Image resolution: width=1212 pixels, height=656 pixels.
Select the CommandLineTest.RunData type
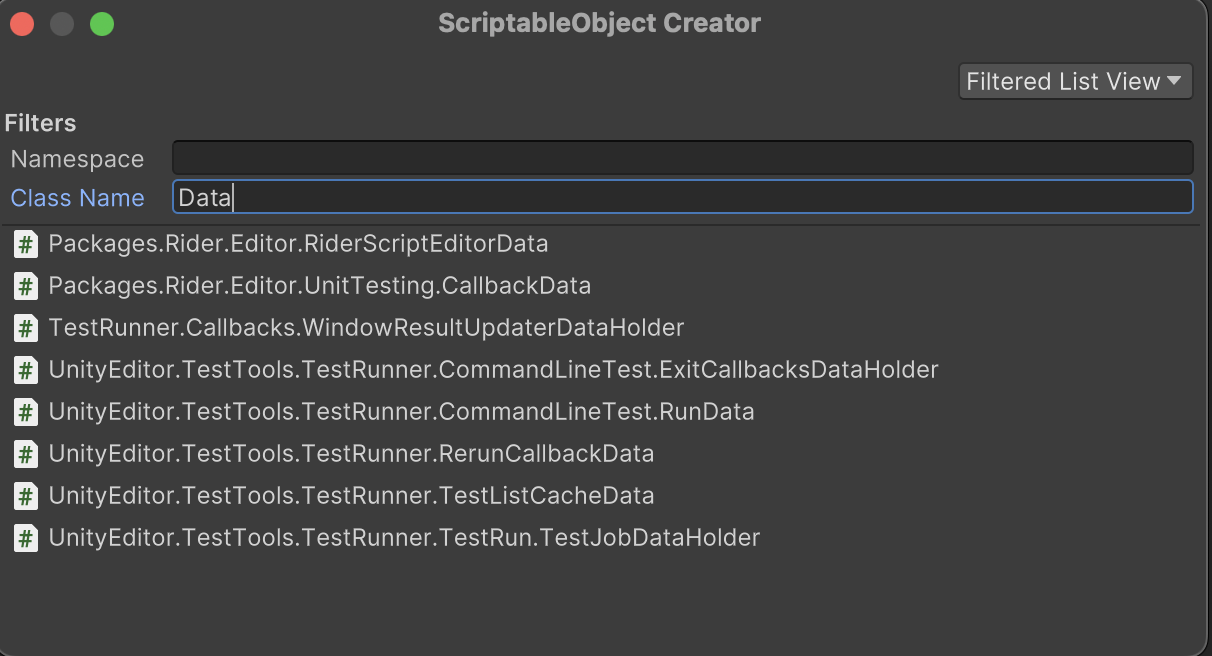[x=401, y=412]
